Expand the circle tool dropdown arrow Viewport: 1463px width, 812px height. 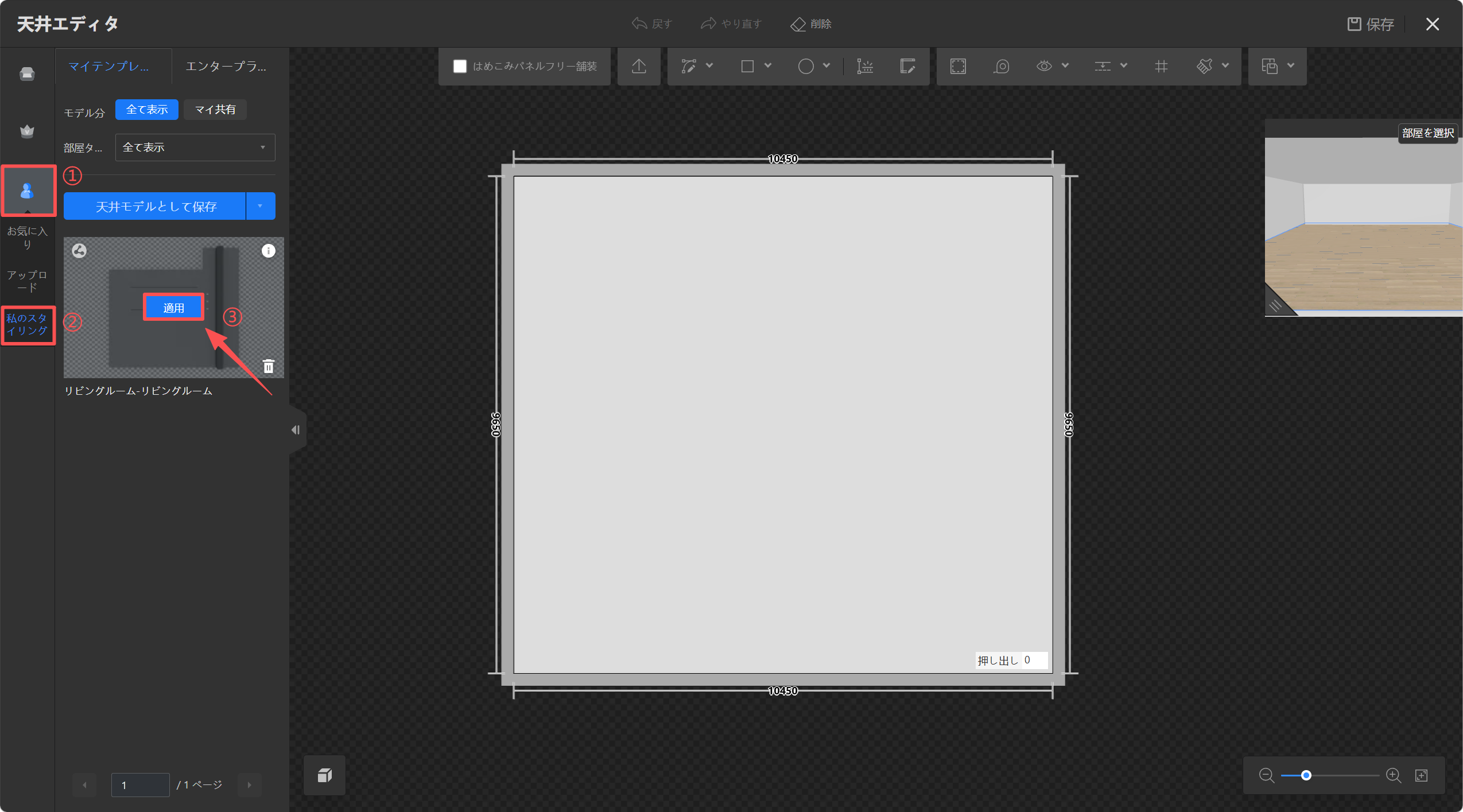826,66
